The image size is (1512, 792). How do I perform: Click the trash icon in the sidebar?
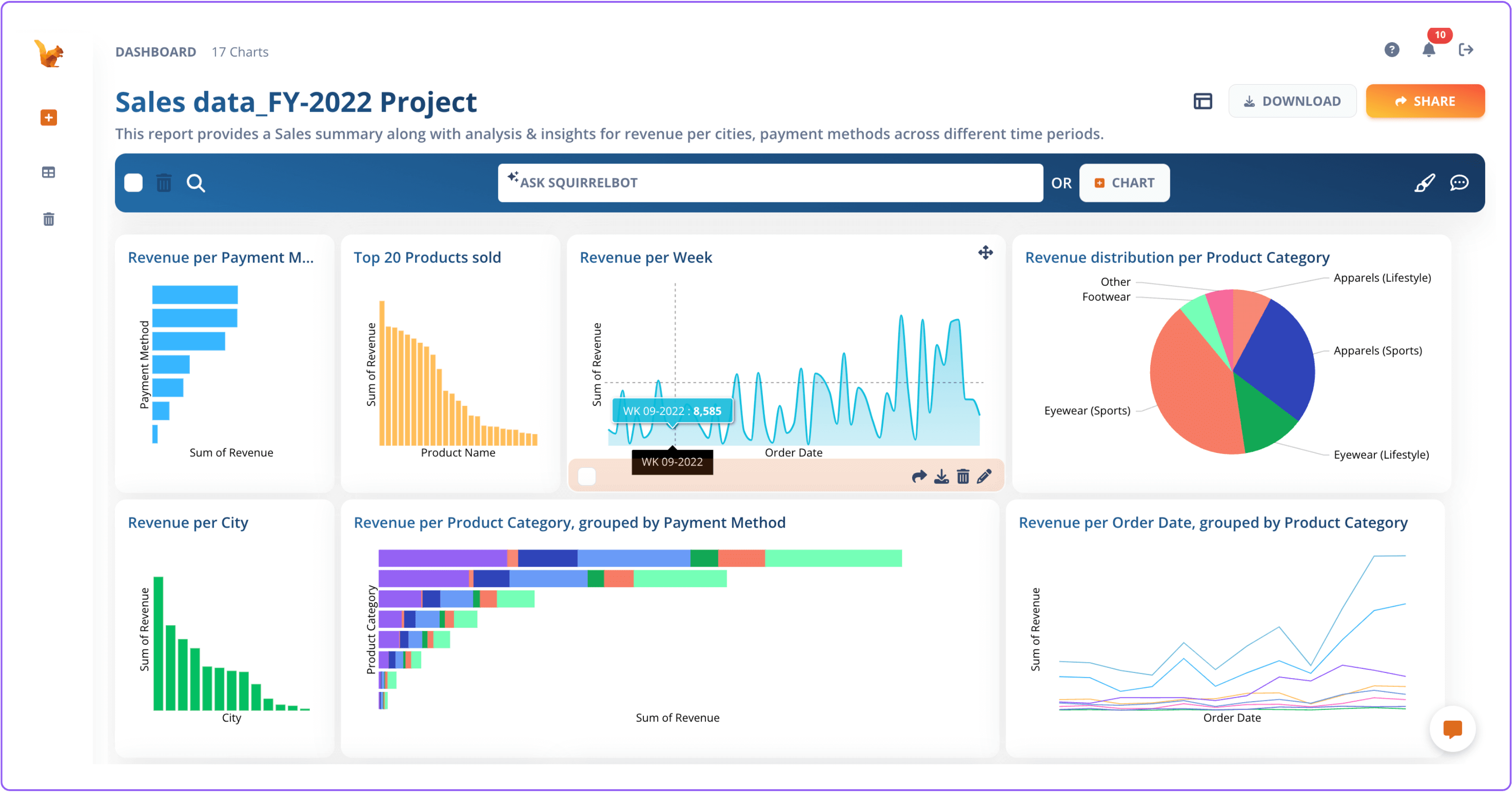click(48, 219)
